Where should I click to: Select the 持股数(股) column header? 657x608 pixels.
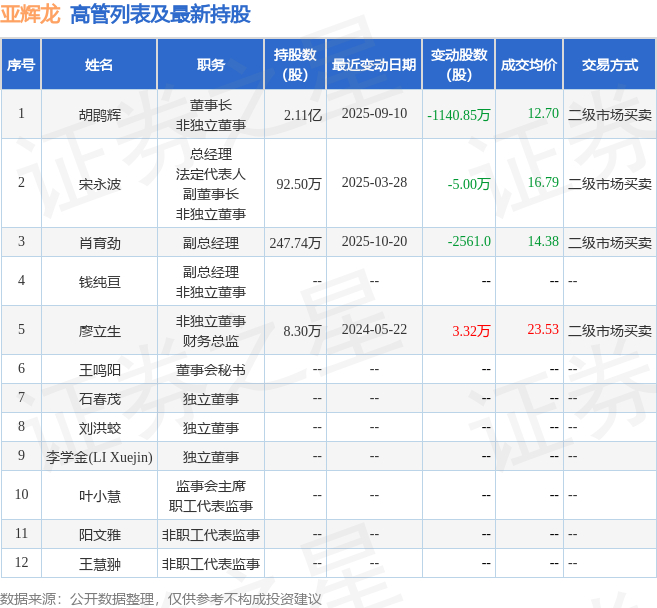click(295, 65)
